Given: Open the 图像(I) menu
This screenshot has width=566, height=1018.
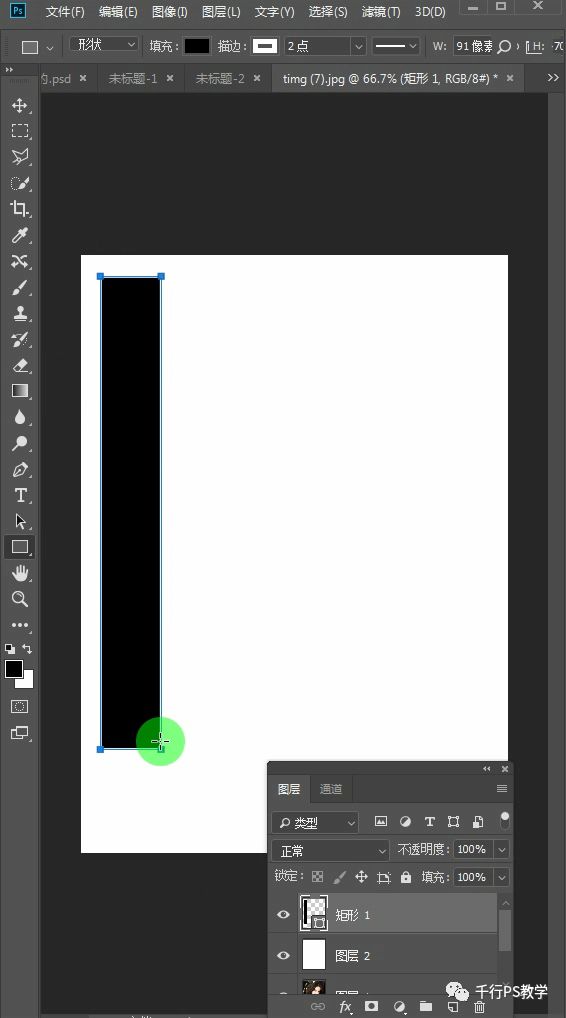Looking at the screenshot, I should click(169, 12).
